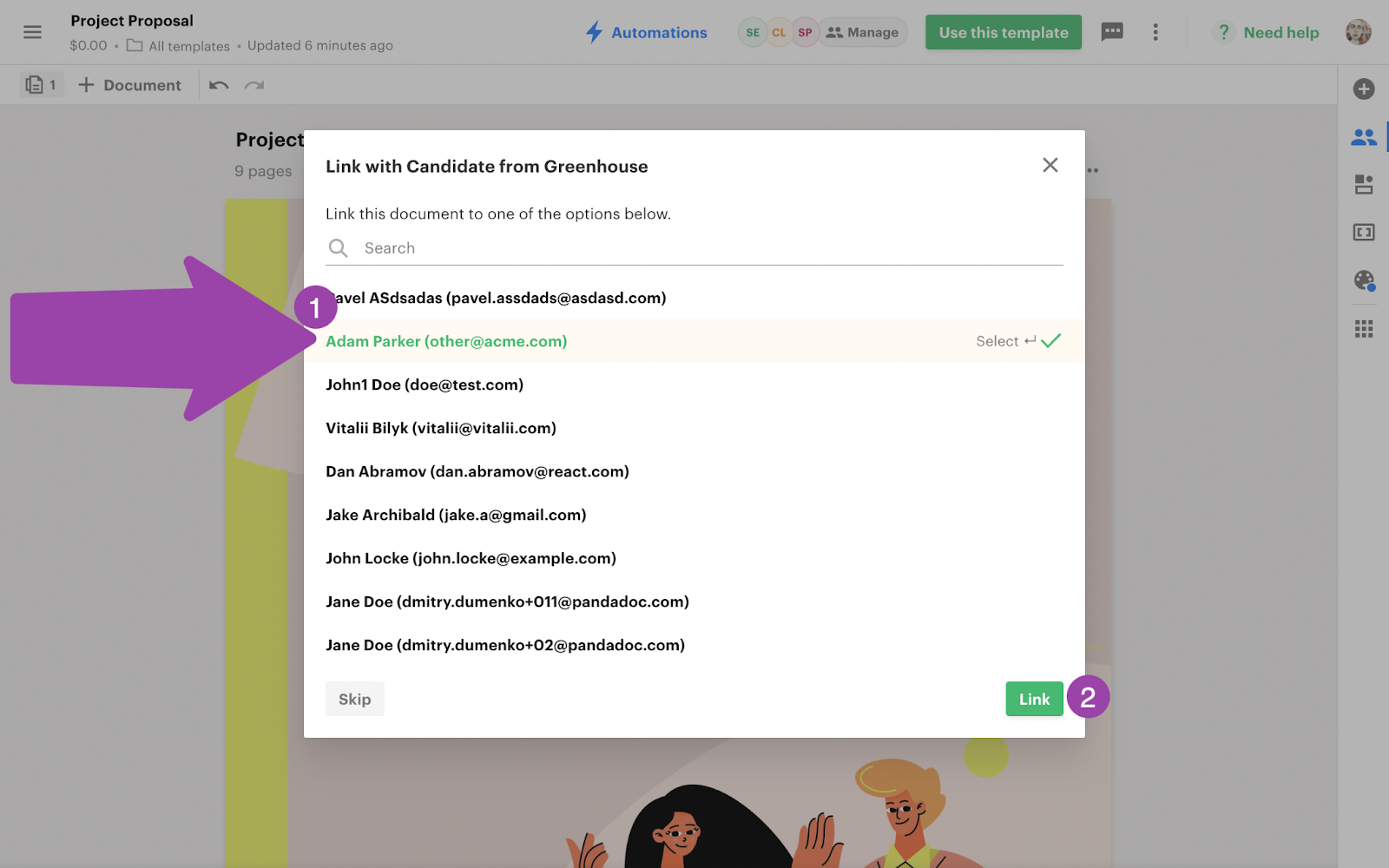1389x868 pixels.
Task: Focus the candidate Search field
Action: tap(694, 248)
